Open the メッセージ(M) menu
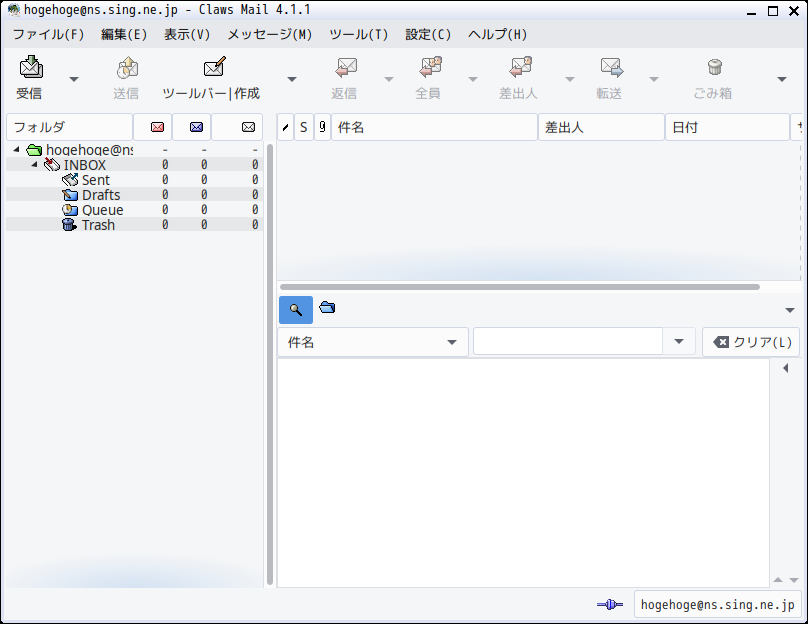This screenshot has height=624, width=808. [x=270, y=35]
